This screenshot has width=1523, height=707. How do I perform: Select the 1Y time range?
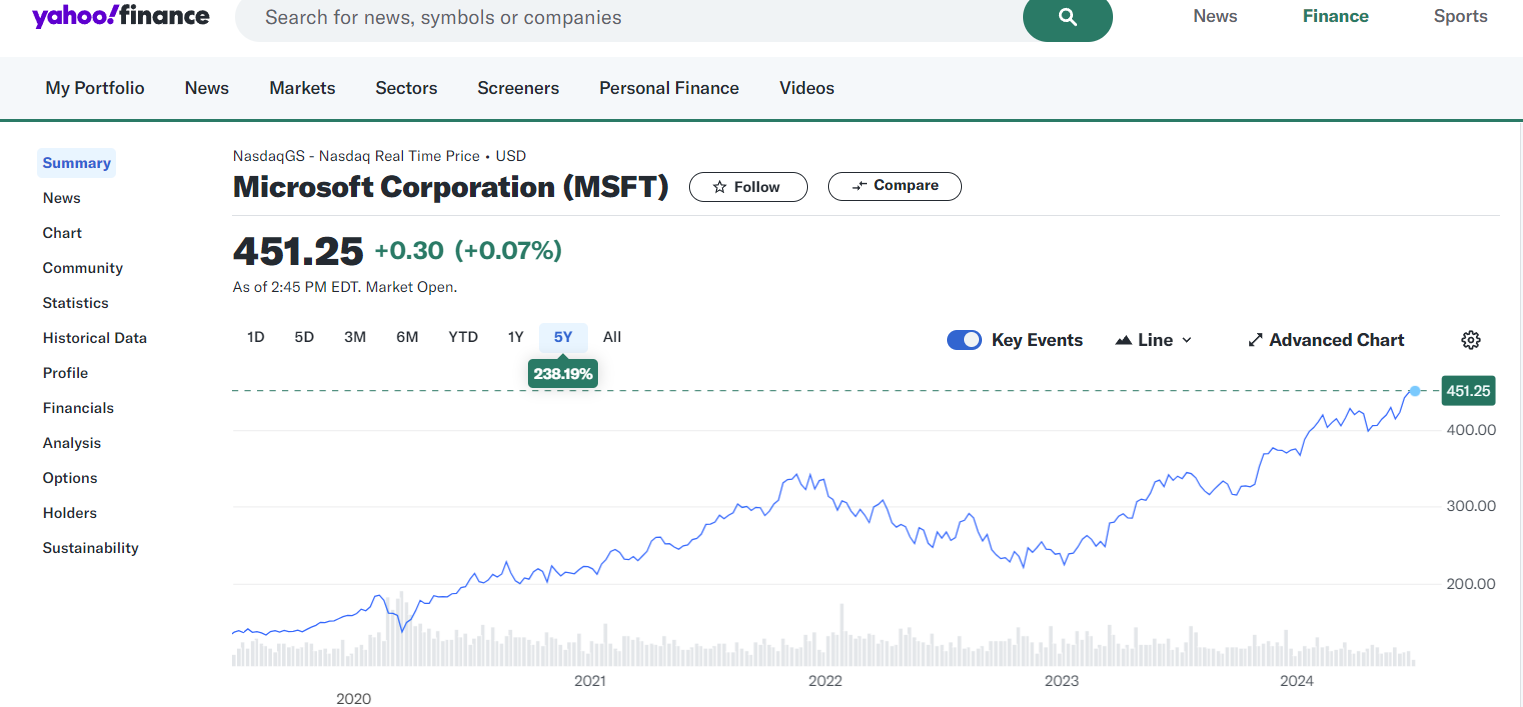tap(515, 337)
